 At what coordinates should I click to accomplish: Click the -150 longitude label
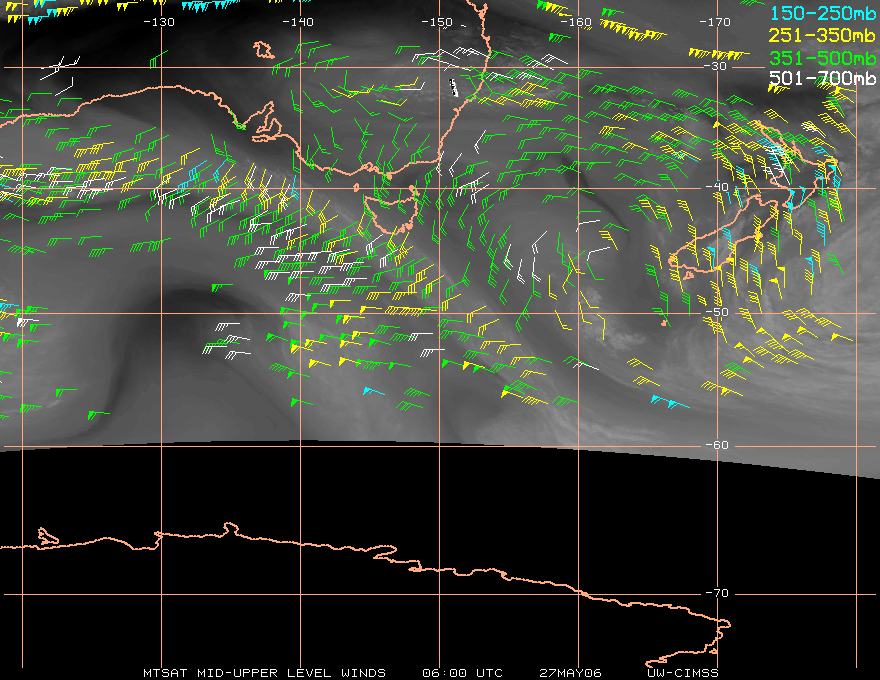tap(437, 22)
